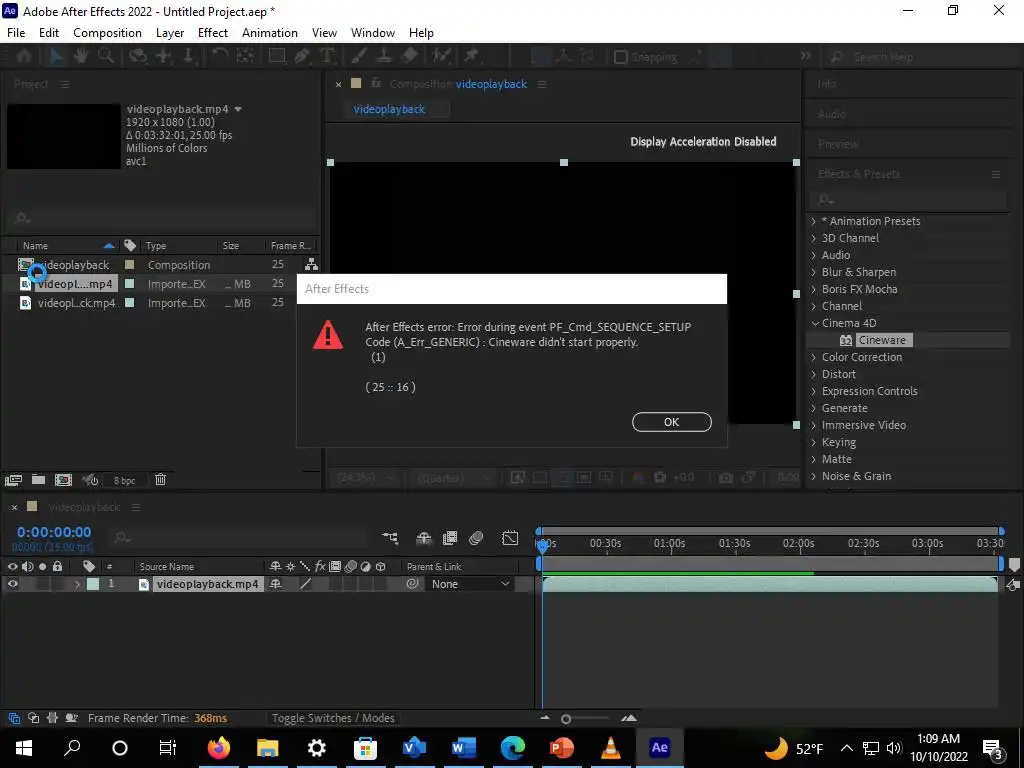
Task: Select the Type tool
Action: point(327,56)
